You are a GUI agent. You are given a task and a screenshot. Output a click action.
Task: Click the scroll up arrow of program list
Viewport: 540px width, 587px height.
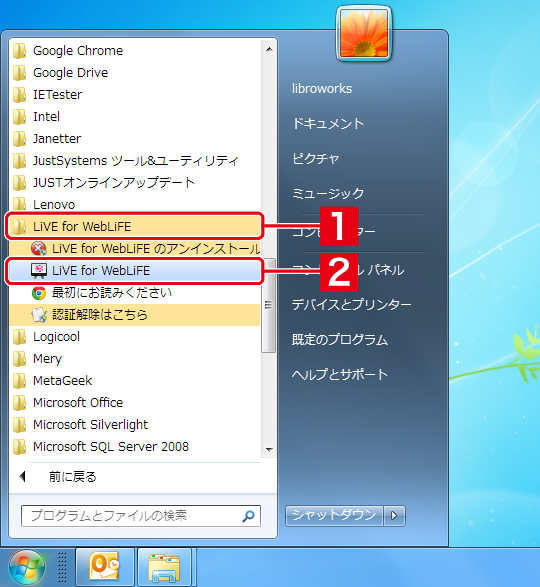(x=269, y=49)
